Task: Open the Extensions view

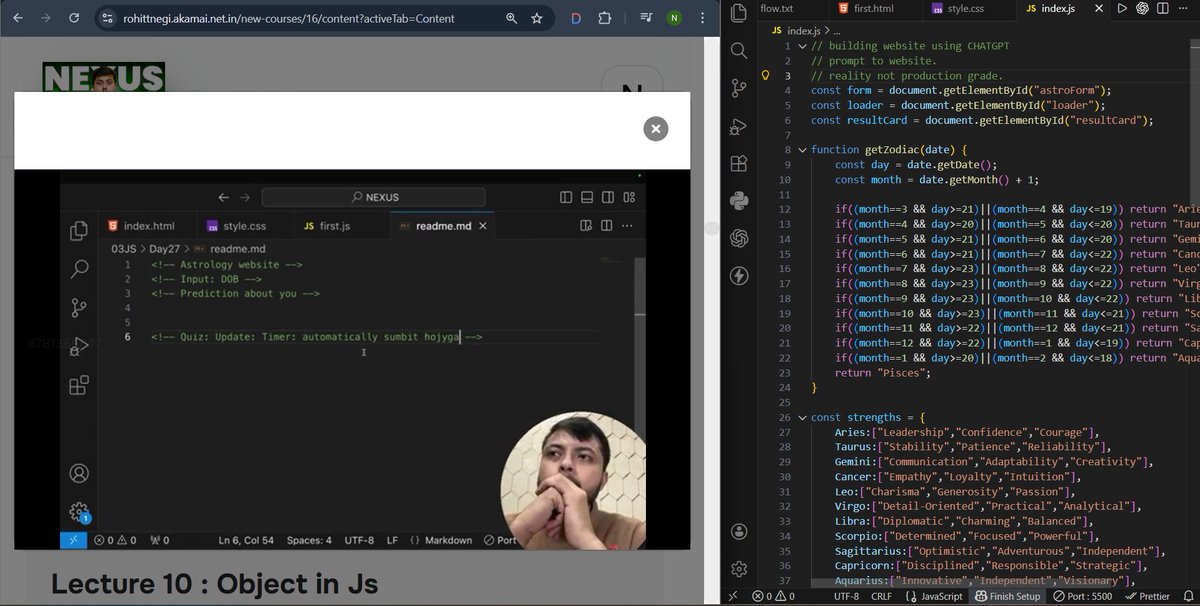Action: point(738,163)
